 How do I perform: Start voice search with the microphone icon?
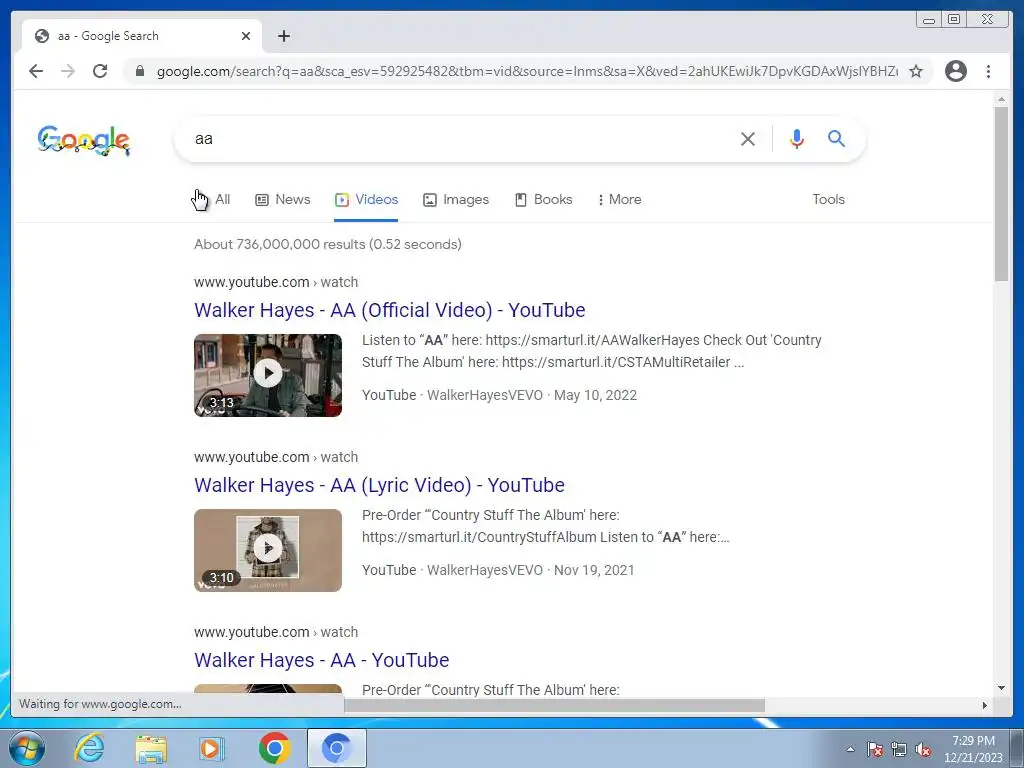[797, 138]
